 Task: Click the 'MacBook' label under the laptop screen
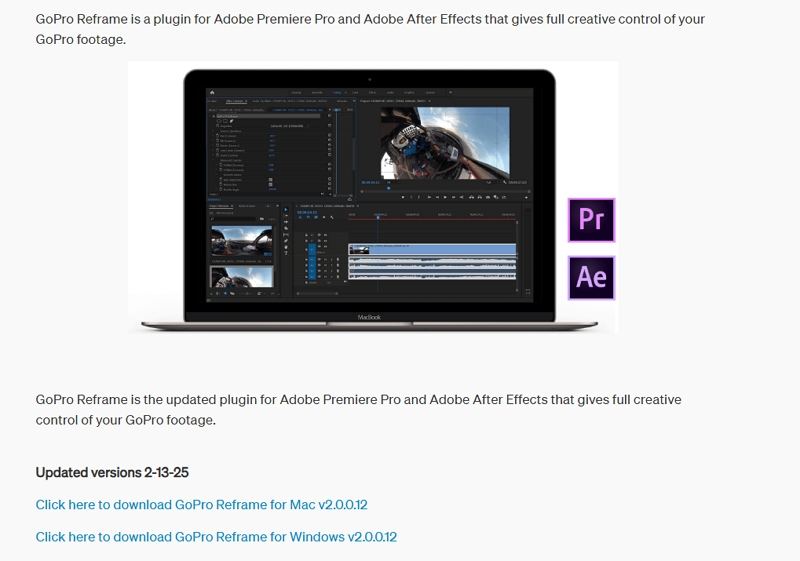click(369, 317)
